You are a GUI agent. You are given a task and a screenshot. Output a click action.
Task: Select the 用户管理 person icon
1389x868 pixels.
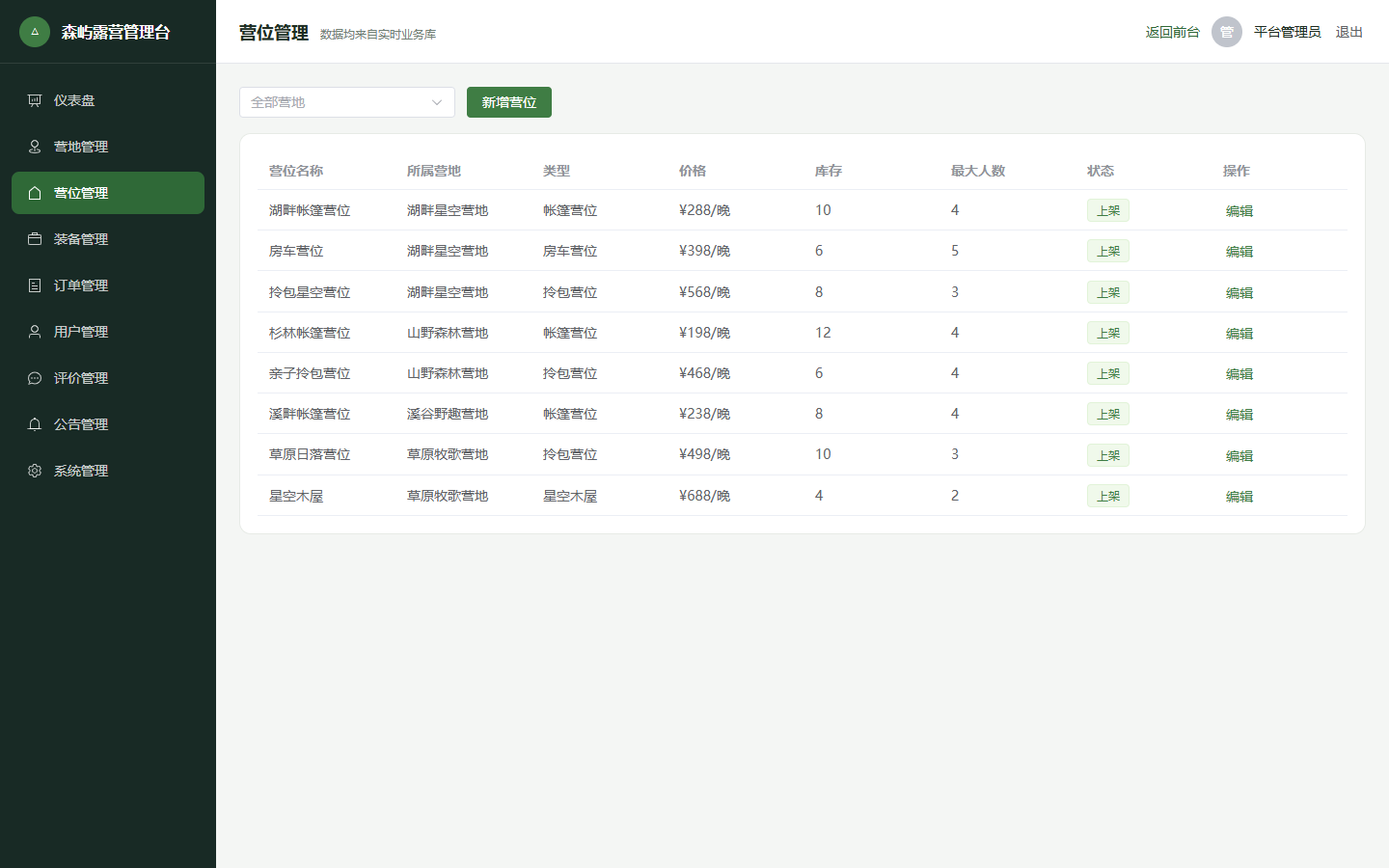tap(35, 332)
